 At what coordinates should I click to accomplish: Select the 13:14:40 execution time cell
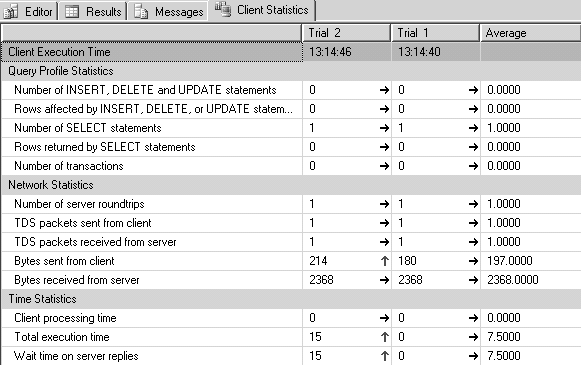click(x=436, y=52)
